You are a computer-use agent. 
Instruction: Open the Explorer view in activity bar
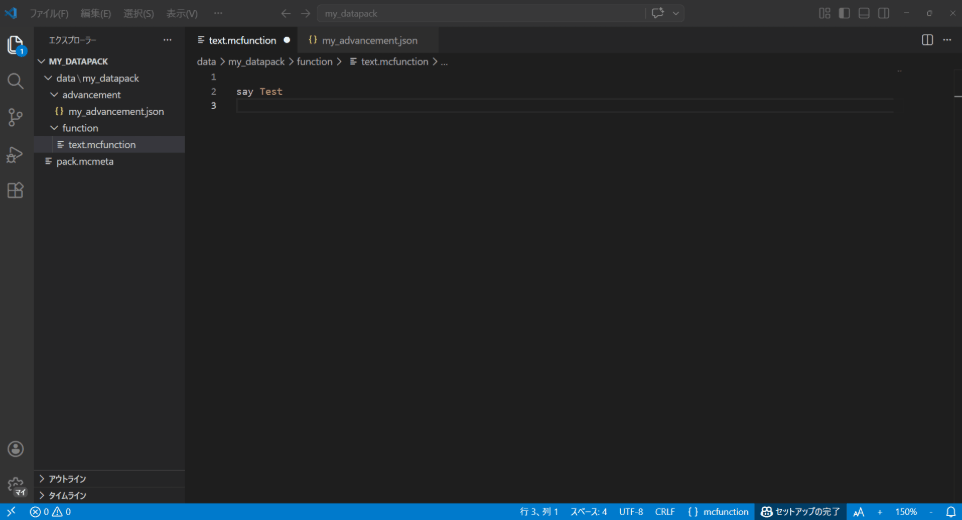tap(16, 45)
